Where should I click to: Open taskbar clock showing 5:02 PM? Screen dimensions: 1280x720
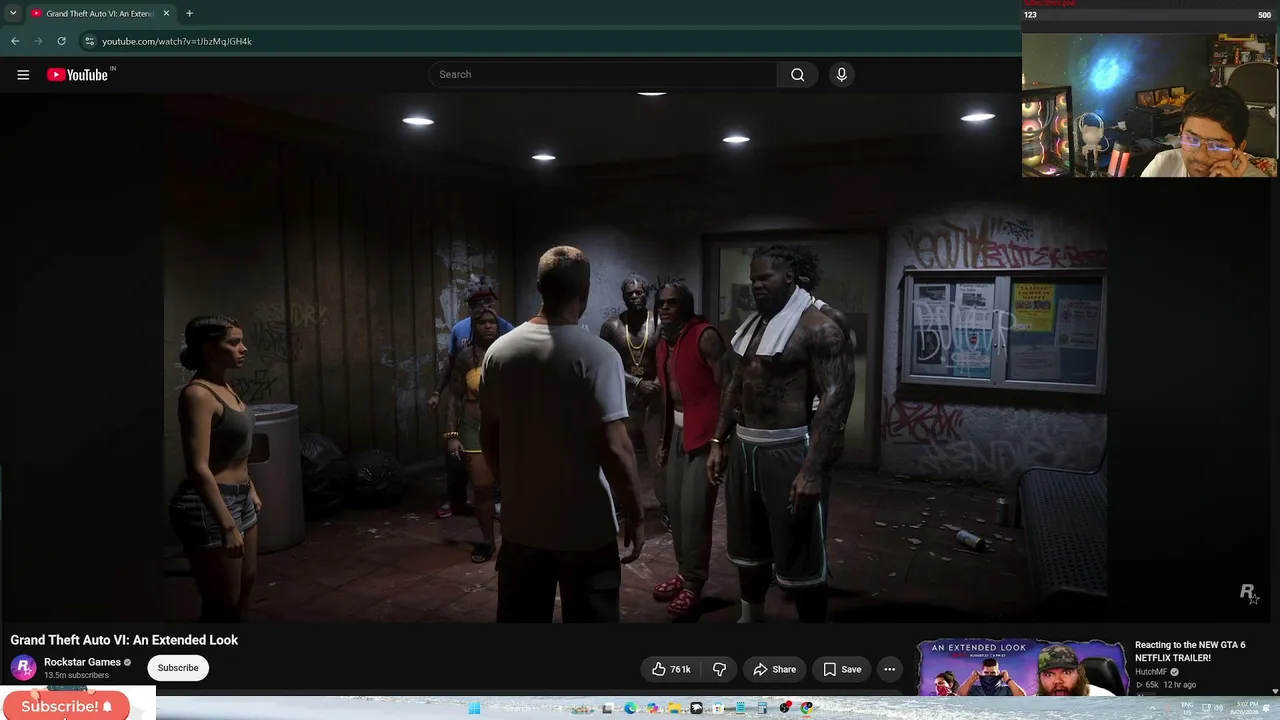point(1245,708)
